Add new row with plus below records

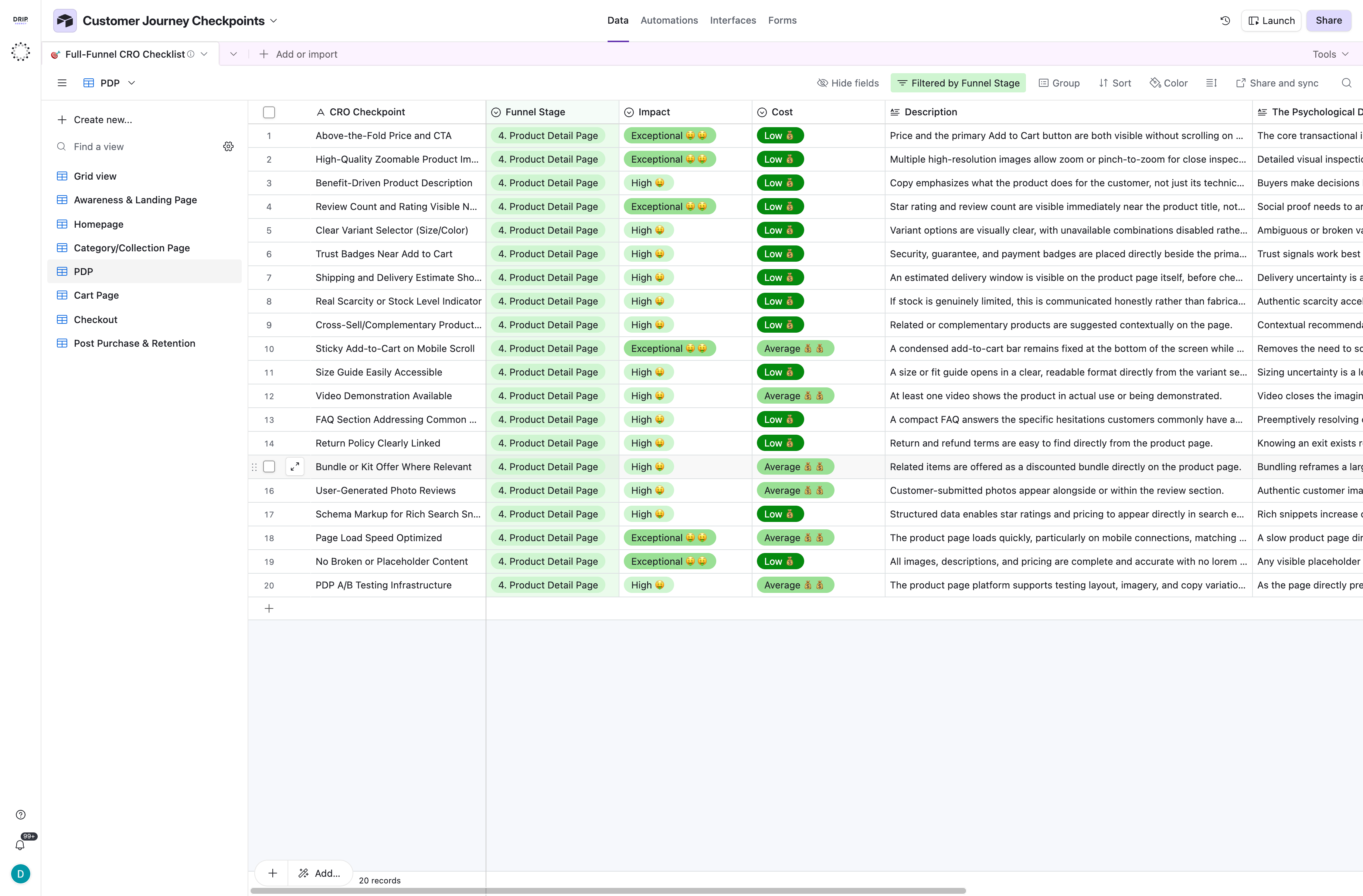(269, 608)
